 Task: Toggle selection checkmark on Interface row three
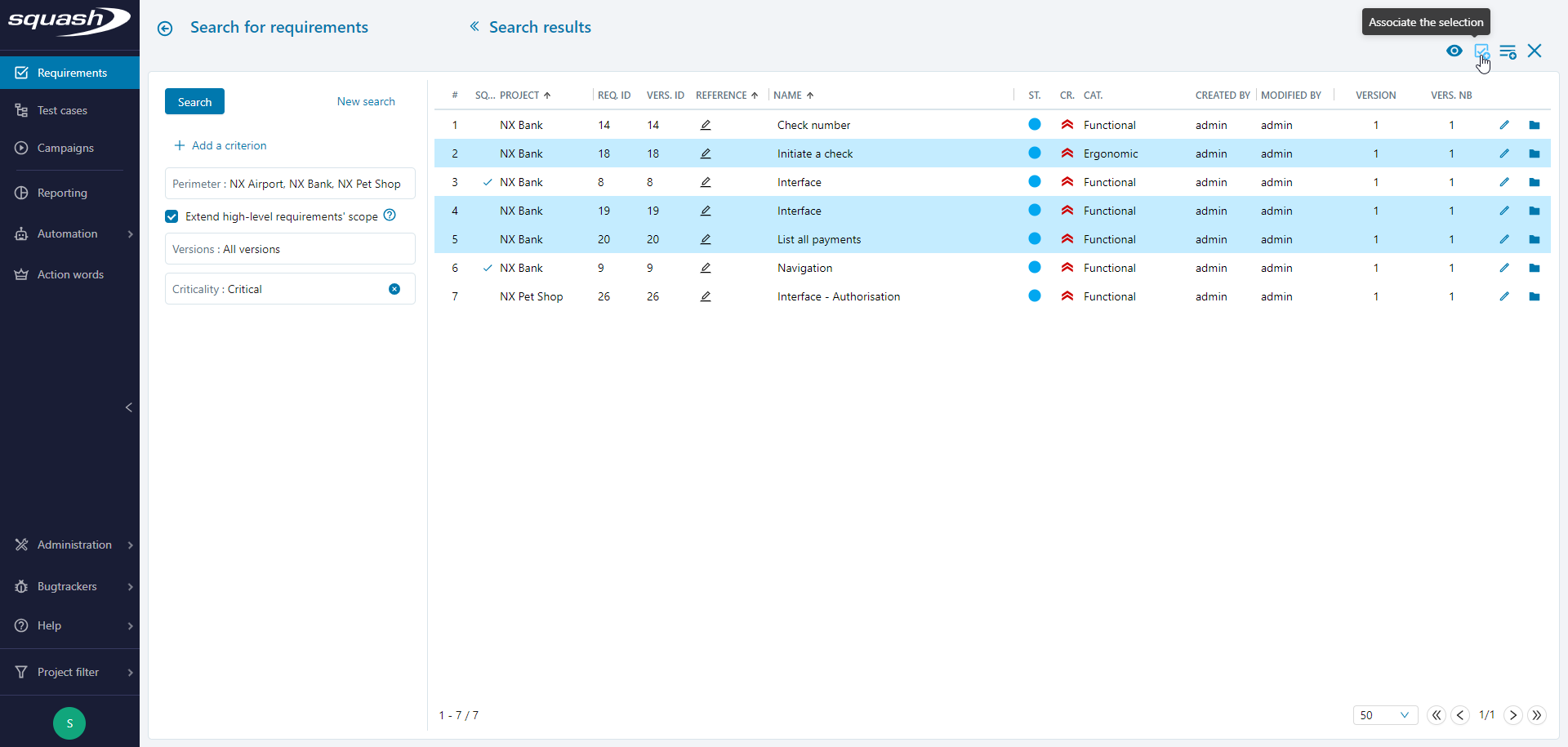click(488, 182)
